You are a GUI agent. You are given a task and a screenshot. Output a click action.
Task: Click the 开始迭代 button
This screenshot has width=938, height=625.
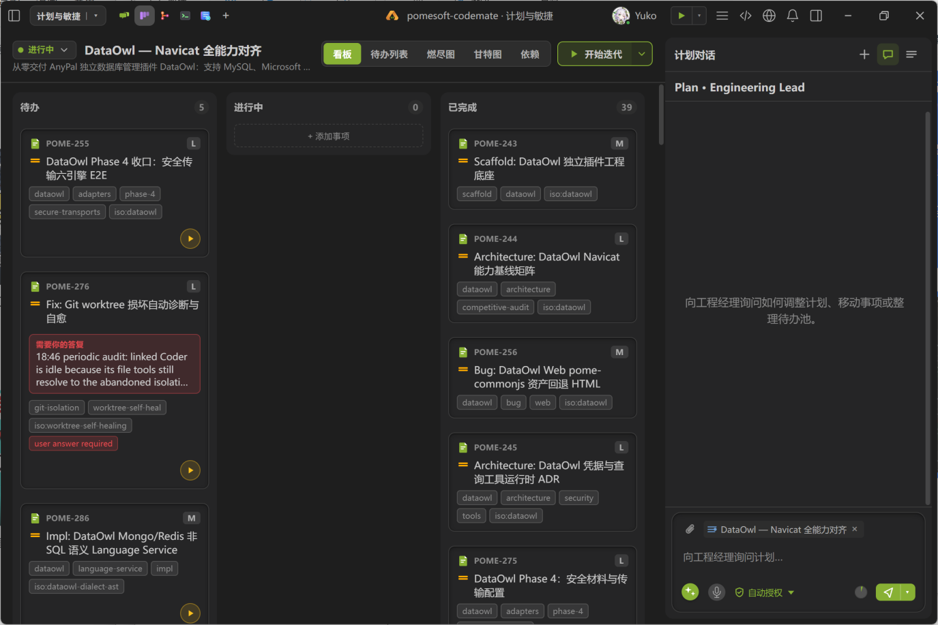click(596, 54)
